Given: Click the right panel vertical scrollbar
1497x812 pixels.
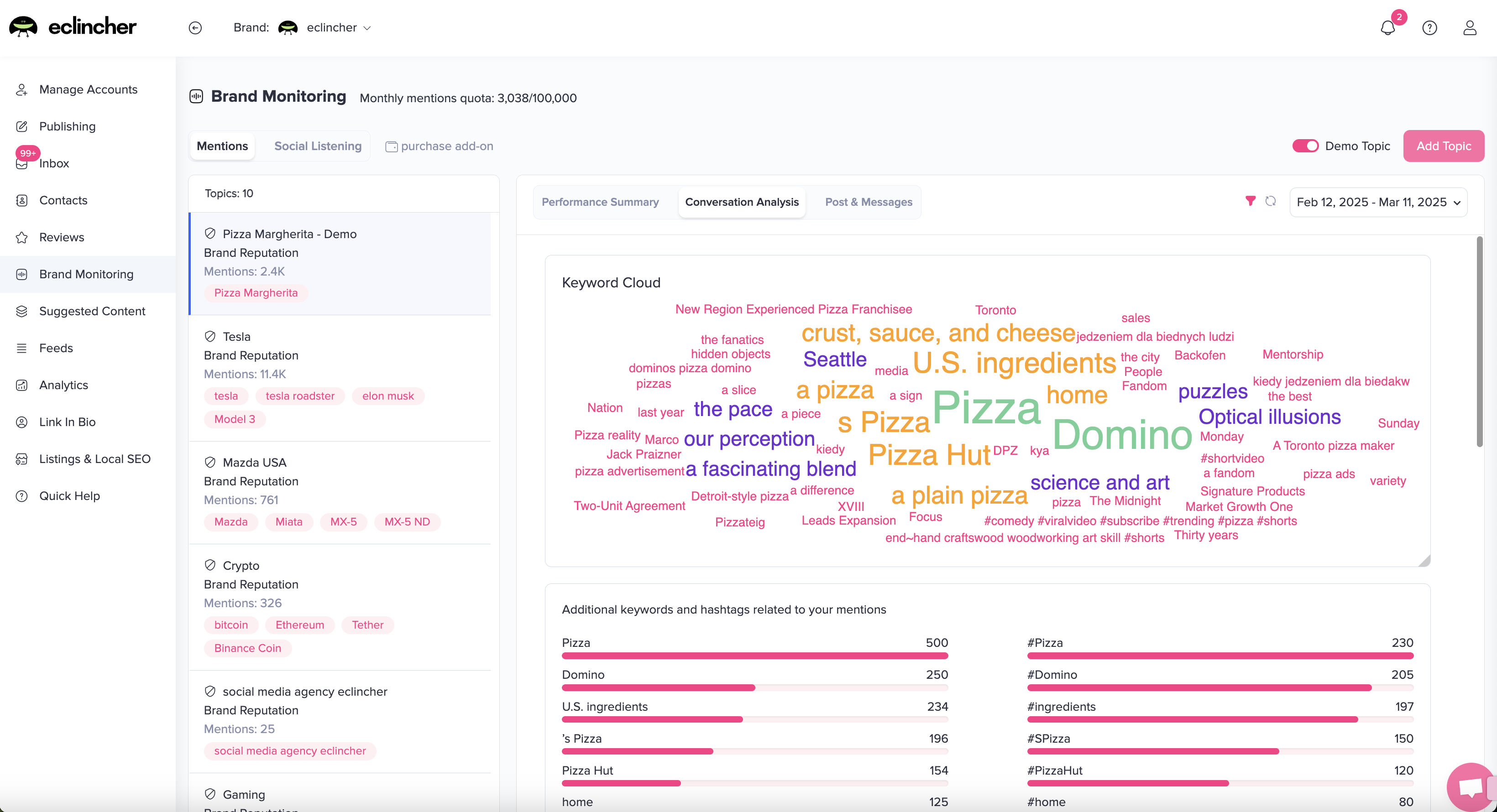Looking at the screenshot, I should [x=1479, y=343].
